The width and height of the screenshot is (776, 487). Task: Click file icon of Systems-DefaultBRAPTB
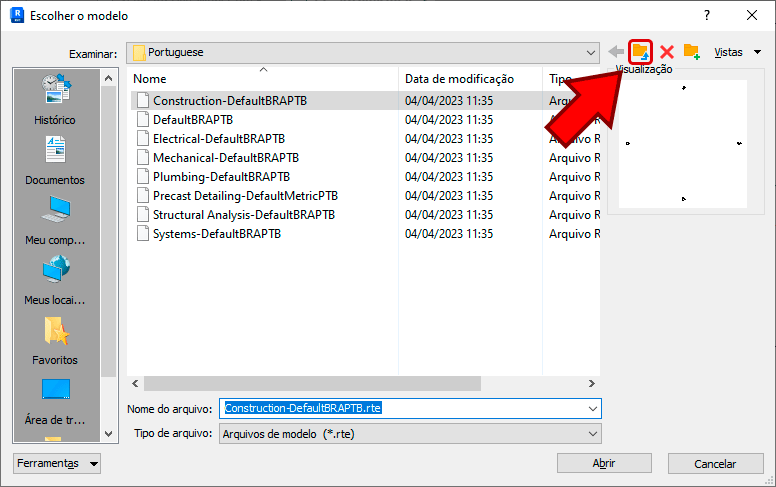coord(143,233)
